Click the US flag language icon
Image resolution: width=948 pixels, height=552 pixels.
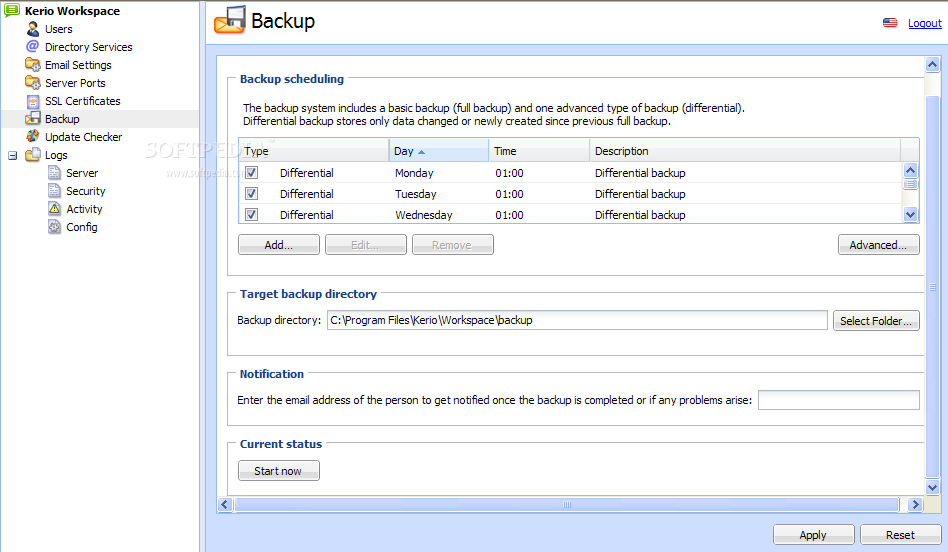click(x=890, y=23)
